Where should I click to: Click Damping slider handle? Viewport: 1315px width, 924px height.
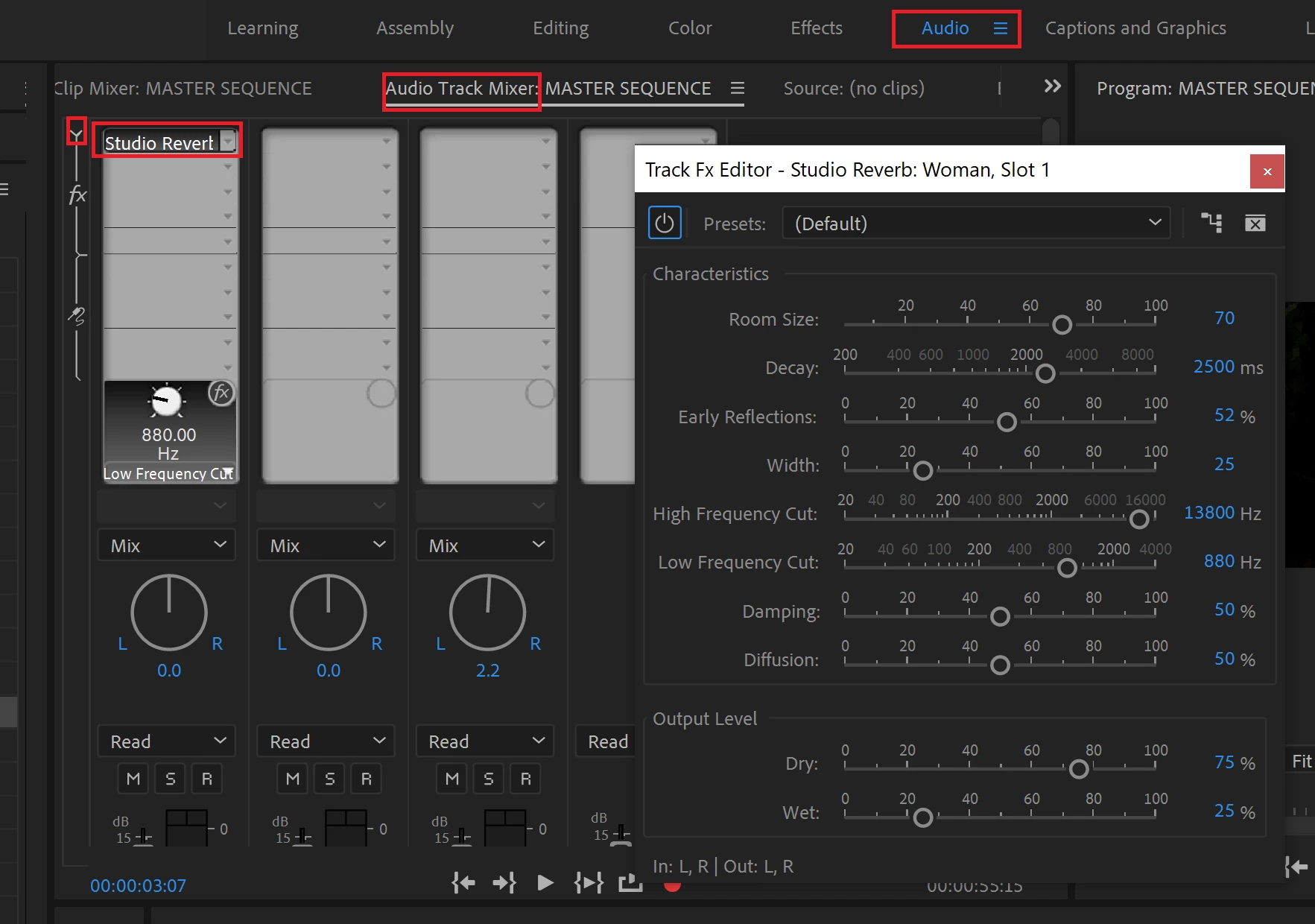pos(1000,616)
